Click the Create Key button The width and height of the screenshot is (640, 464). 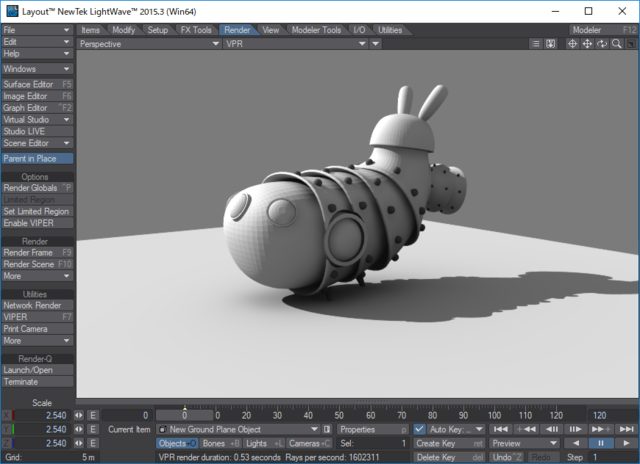(x=449, y=443)
